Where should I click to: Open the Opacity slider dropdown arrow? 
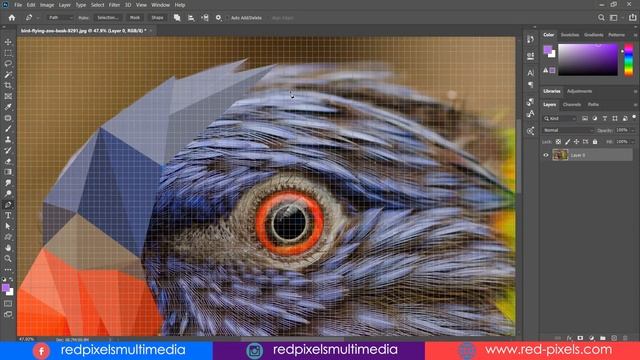point(633,130)
